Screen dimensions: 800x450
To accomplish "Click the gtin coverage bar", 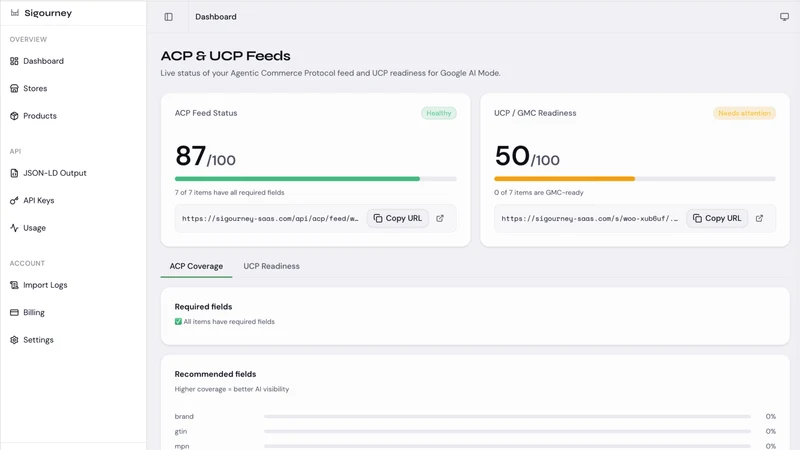I will (507, 431).
